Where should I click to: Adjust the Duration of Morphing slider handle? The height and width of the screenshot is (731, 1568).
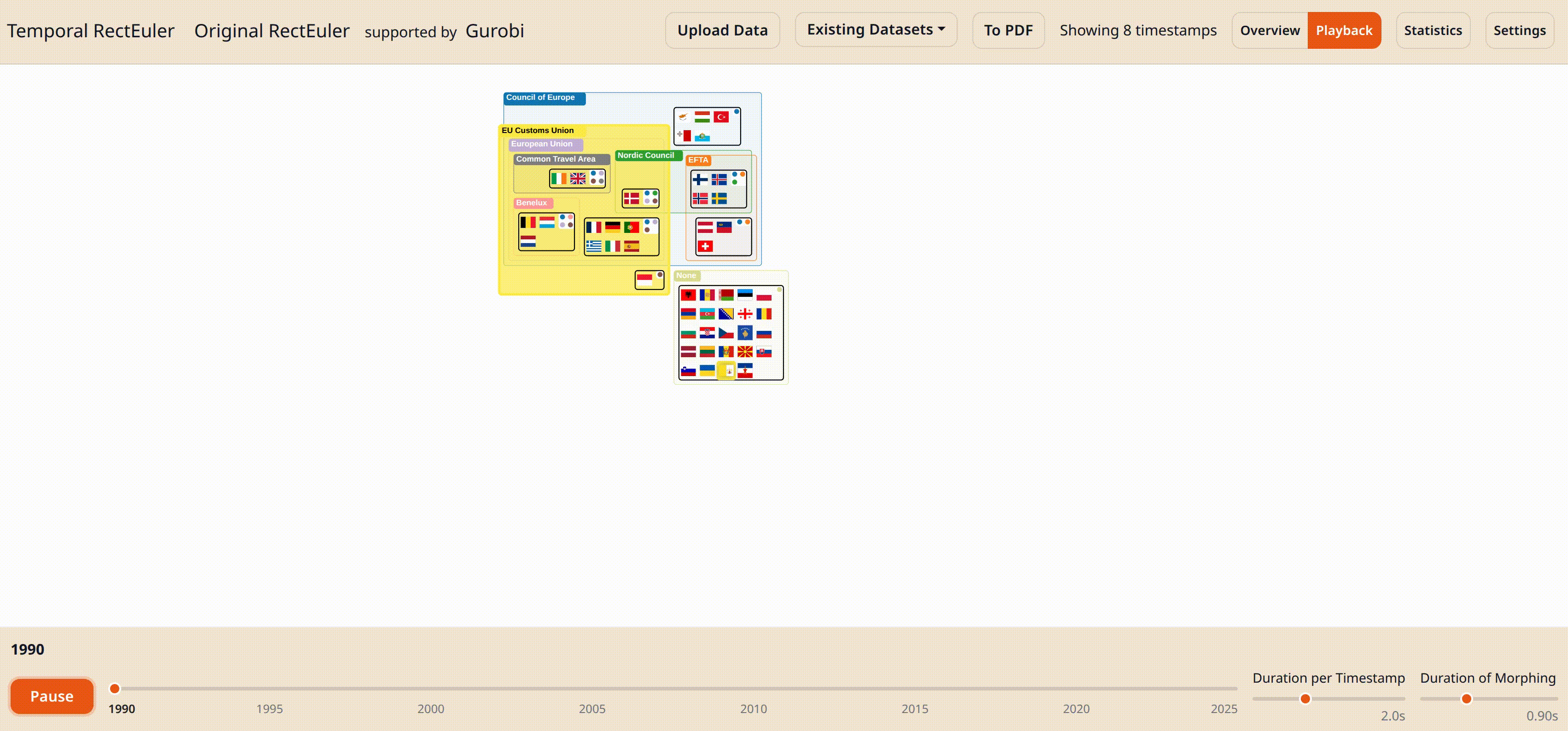(1466, 699)
